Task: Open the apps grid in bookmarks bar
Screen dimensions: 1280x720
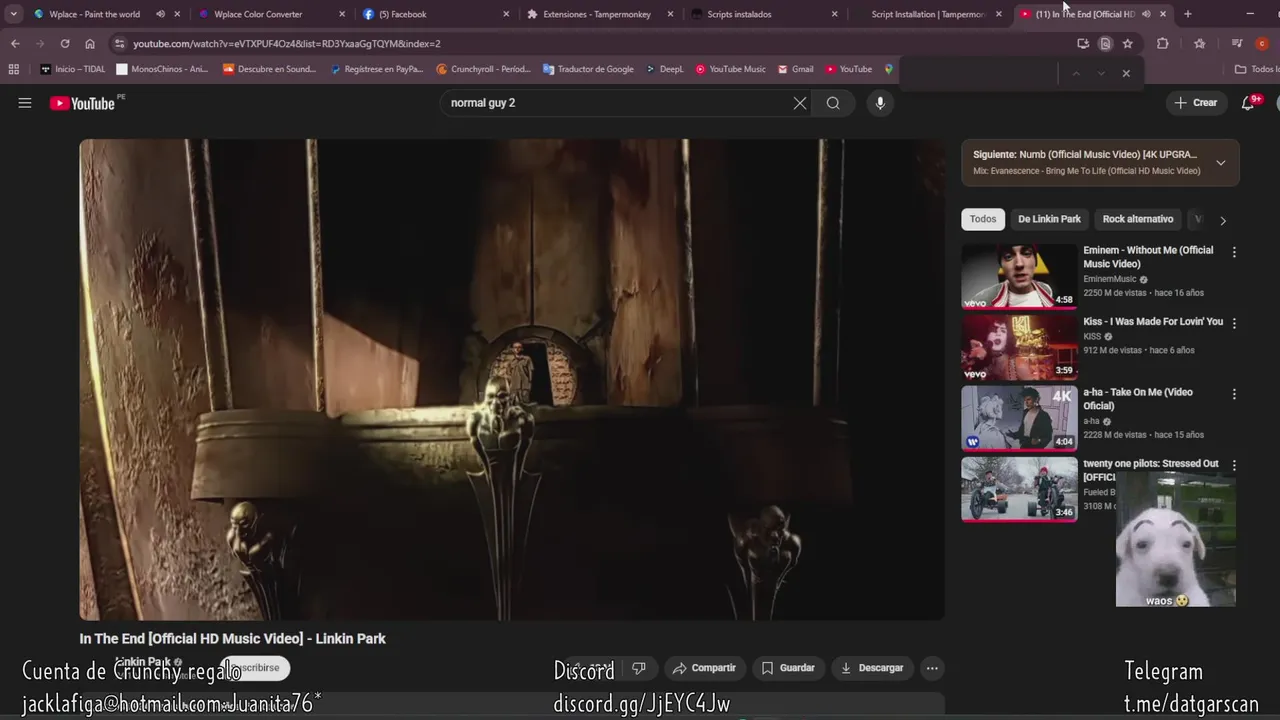Action: pyautogui.click(x=14, y=69)
